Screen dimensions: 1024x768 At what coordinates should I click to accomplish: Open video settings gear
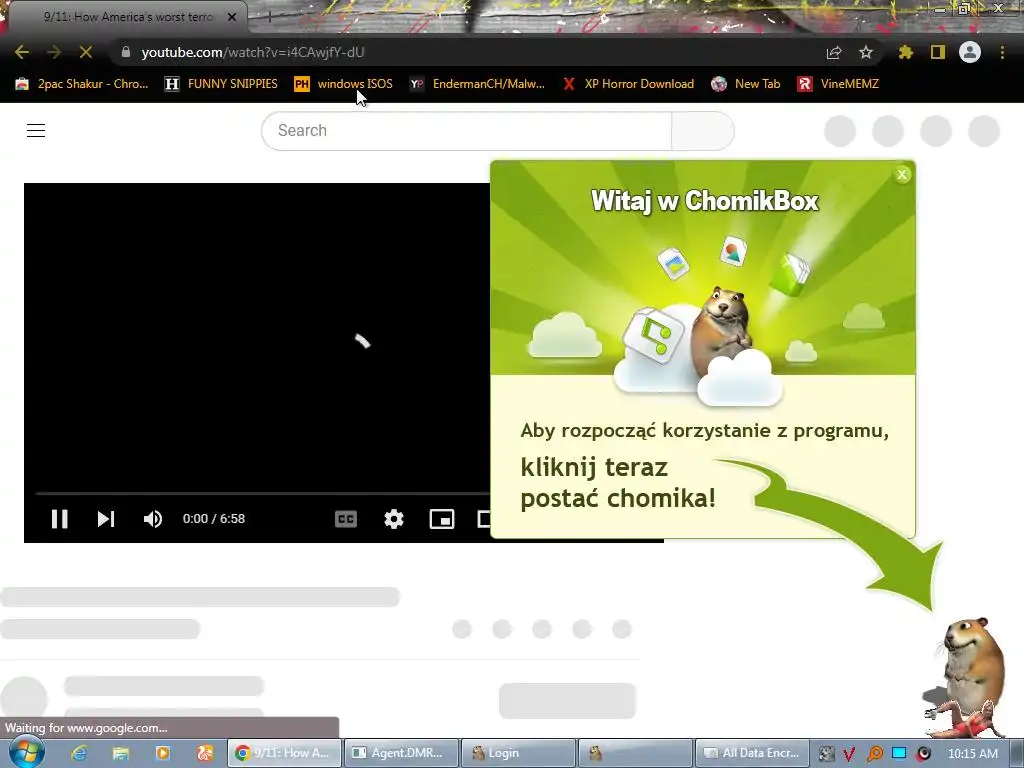(394, 519)
